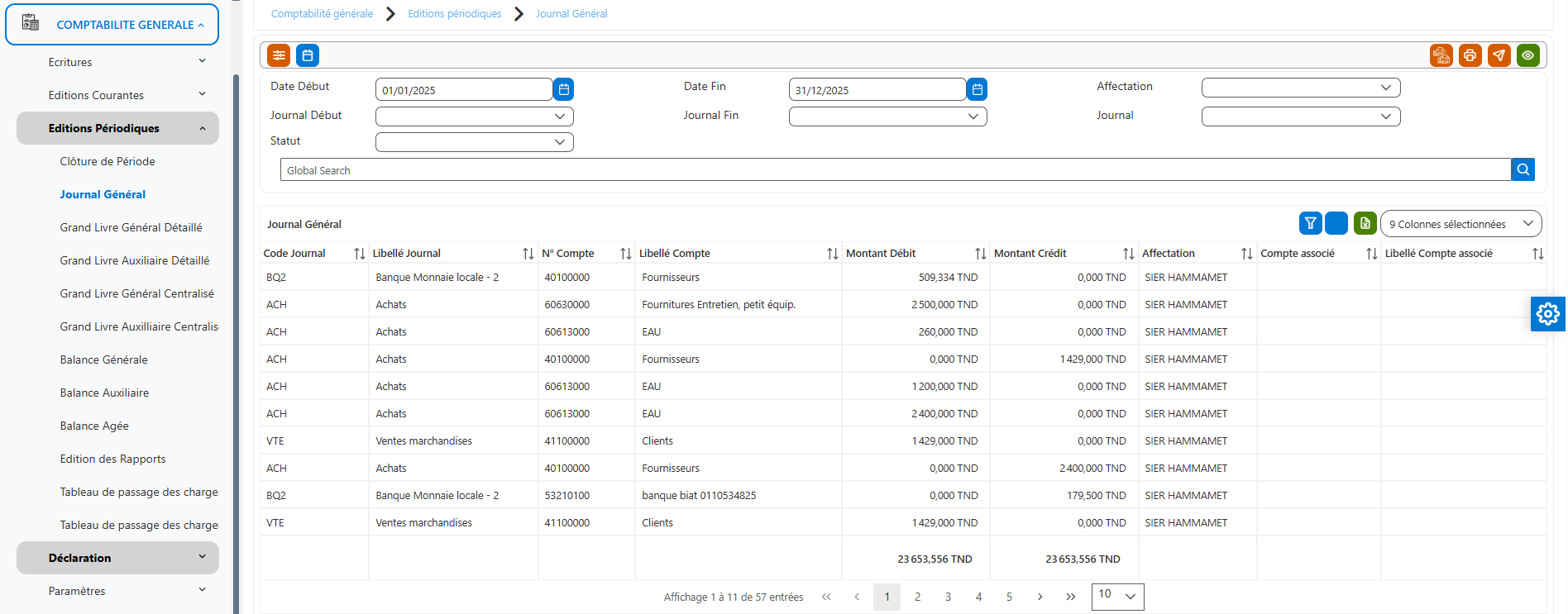Click the Date Début field 01/01/2025
This screenshot has height=614, width=1568.
(464, 89)
